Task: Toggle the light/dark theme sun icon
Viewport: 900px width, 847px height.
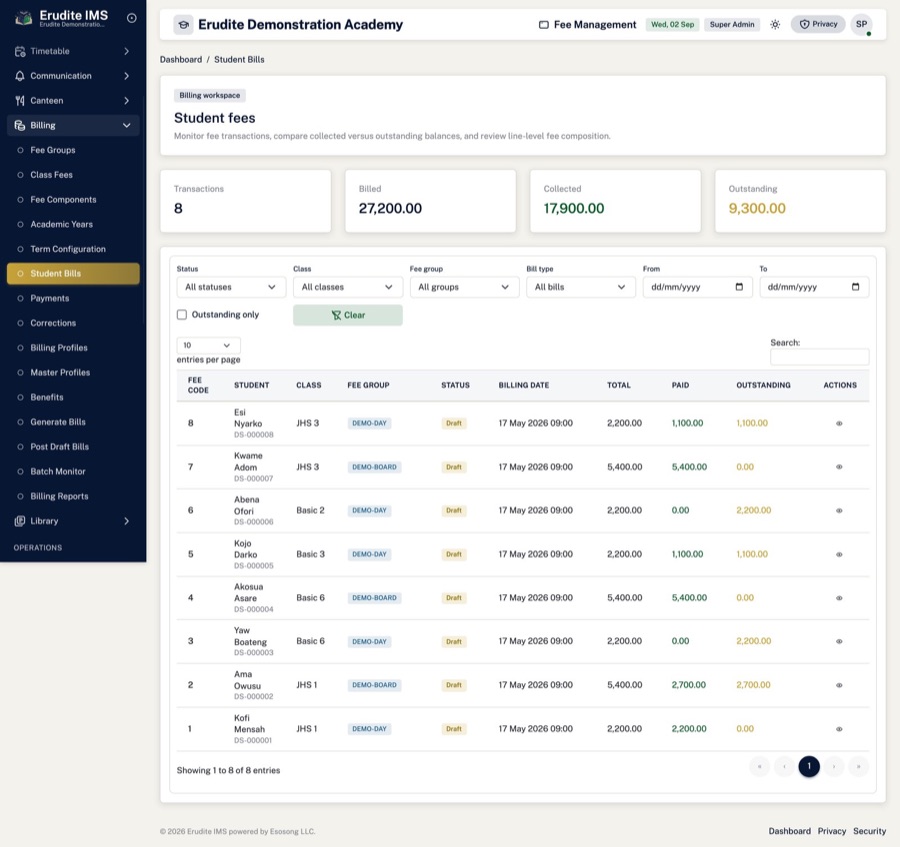Action: (775, 25)
